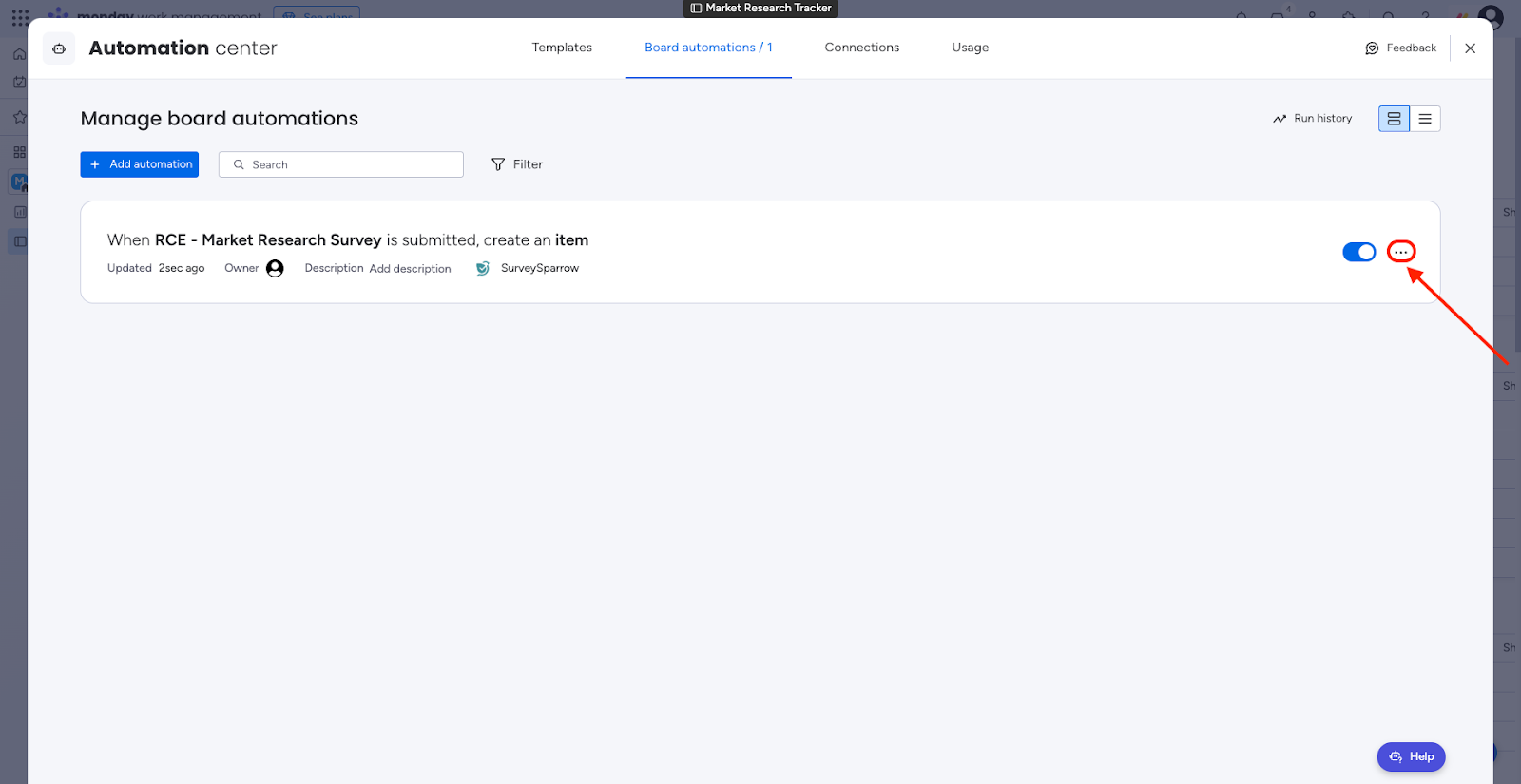The width and height of the screenshot is (1521, 784).
Task: Select the Board automations tab
Action: (x=708, y=48)
